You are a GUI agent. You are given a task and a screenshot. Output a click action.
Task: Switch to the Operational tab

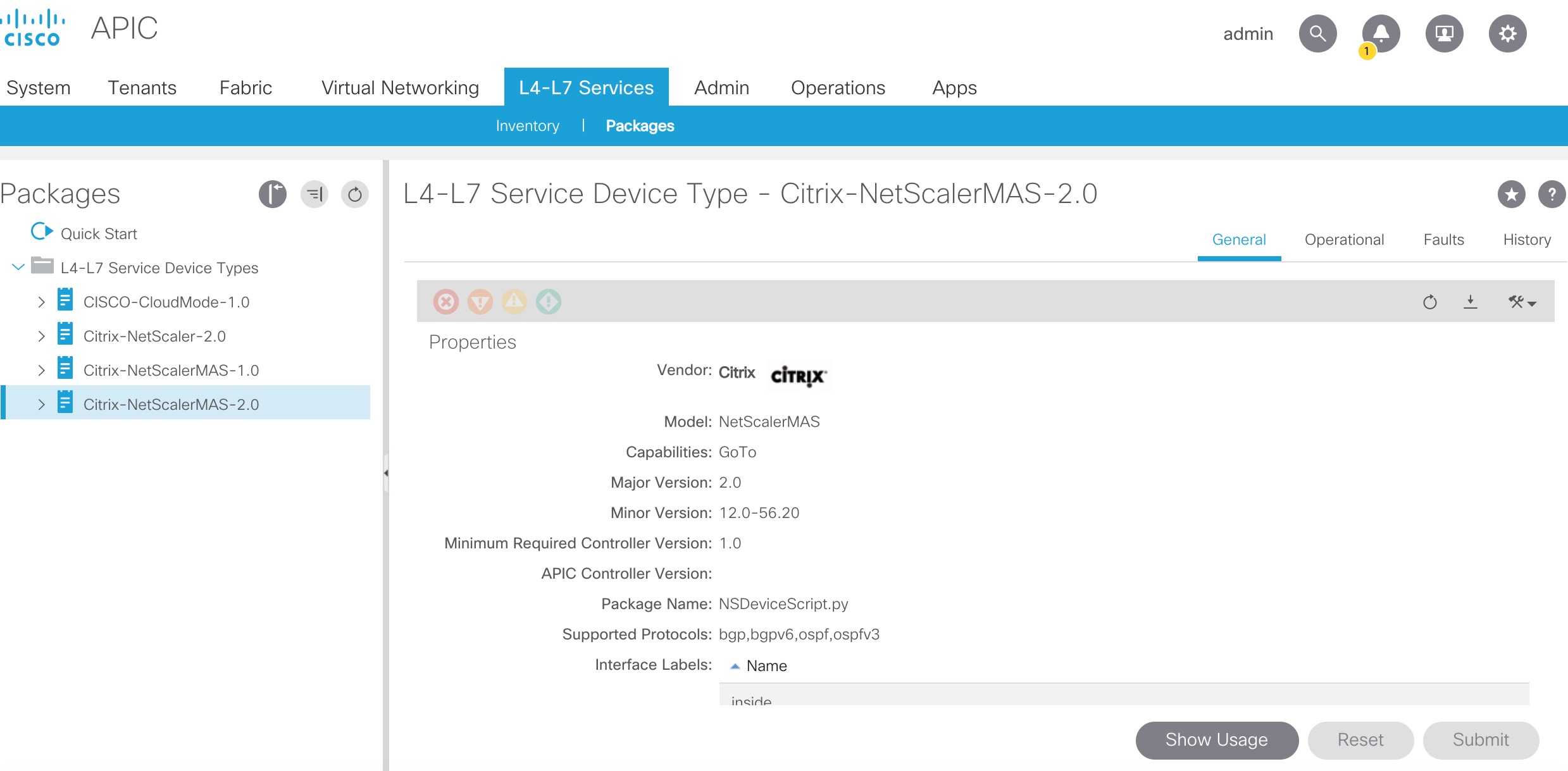pyautogui.click(x=1344, y=240)
